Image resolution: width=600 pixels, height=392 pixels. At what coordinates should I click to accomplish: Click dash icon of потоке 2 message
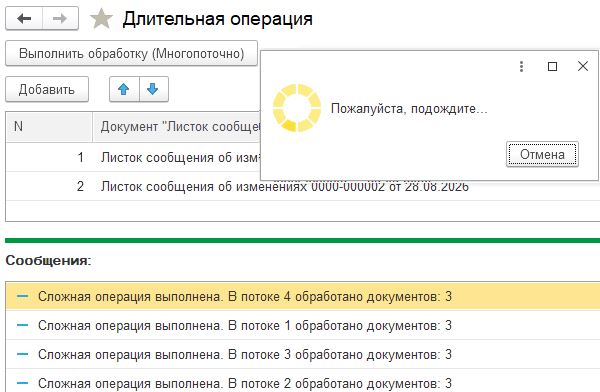coord(23,383)
